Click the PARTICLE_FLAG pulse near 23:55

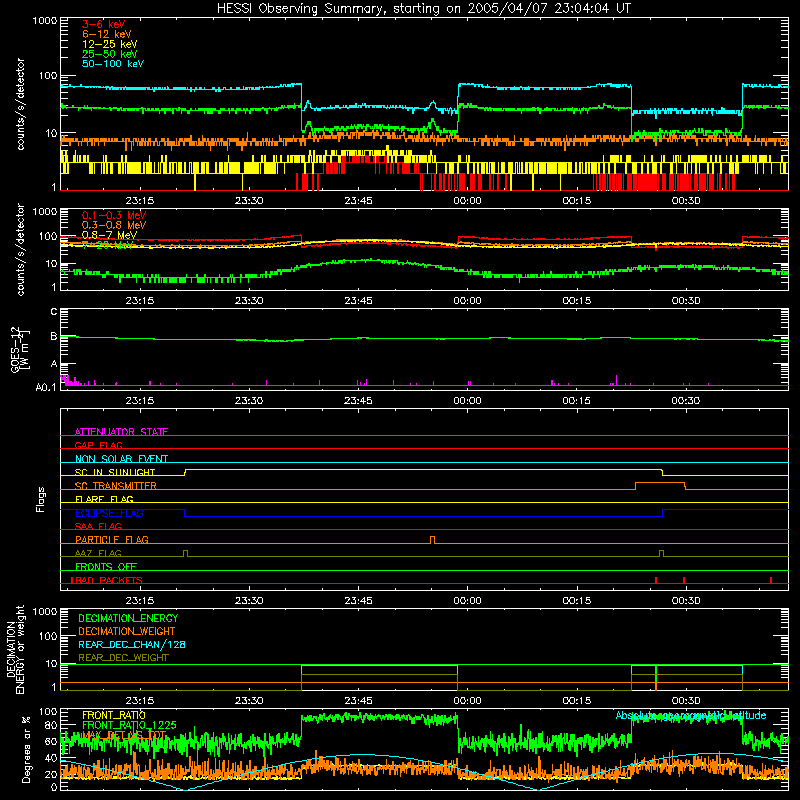(433, 540)
